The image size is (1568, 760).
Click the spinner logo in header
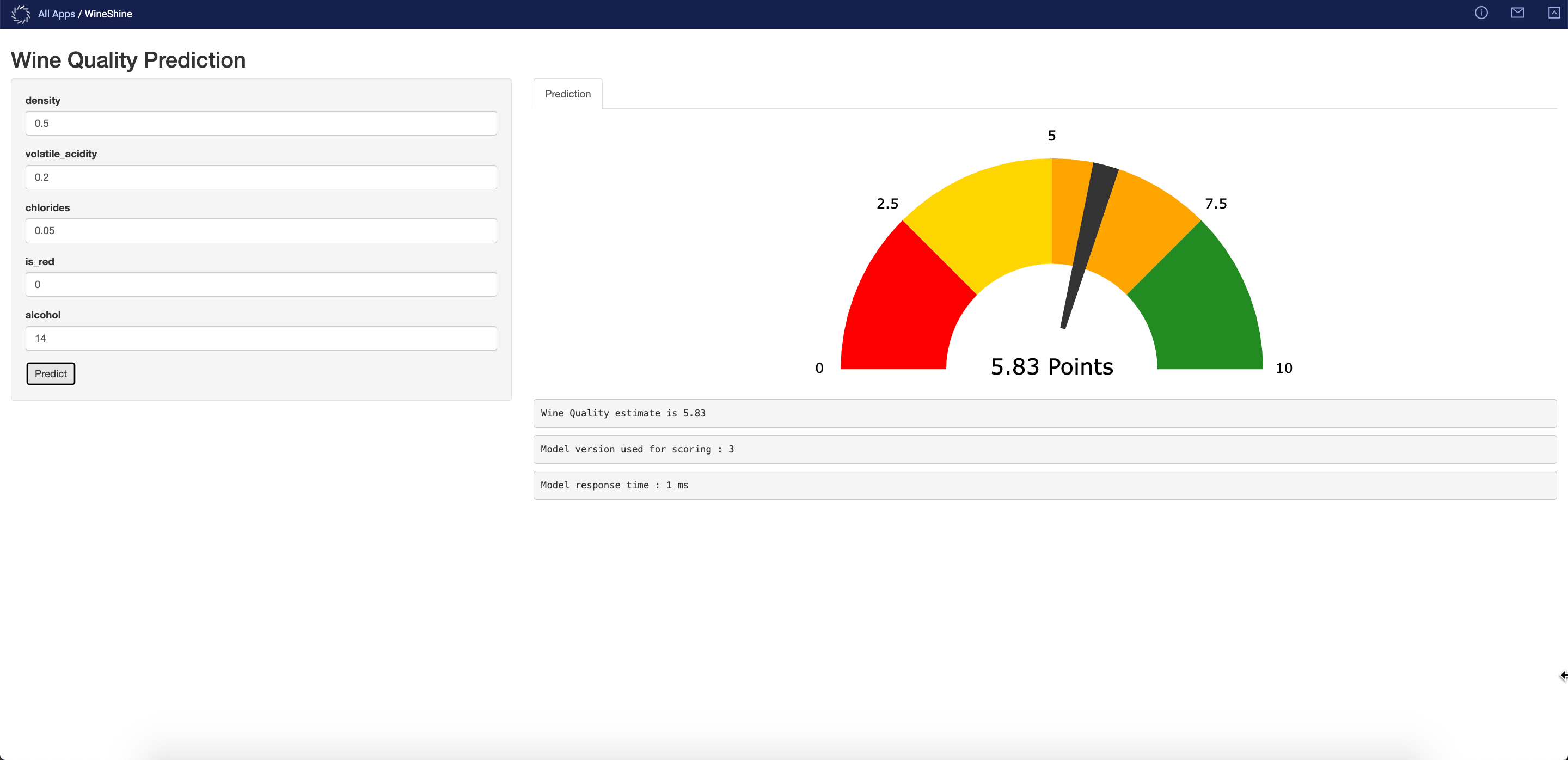click(x=21, y=14)
